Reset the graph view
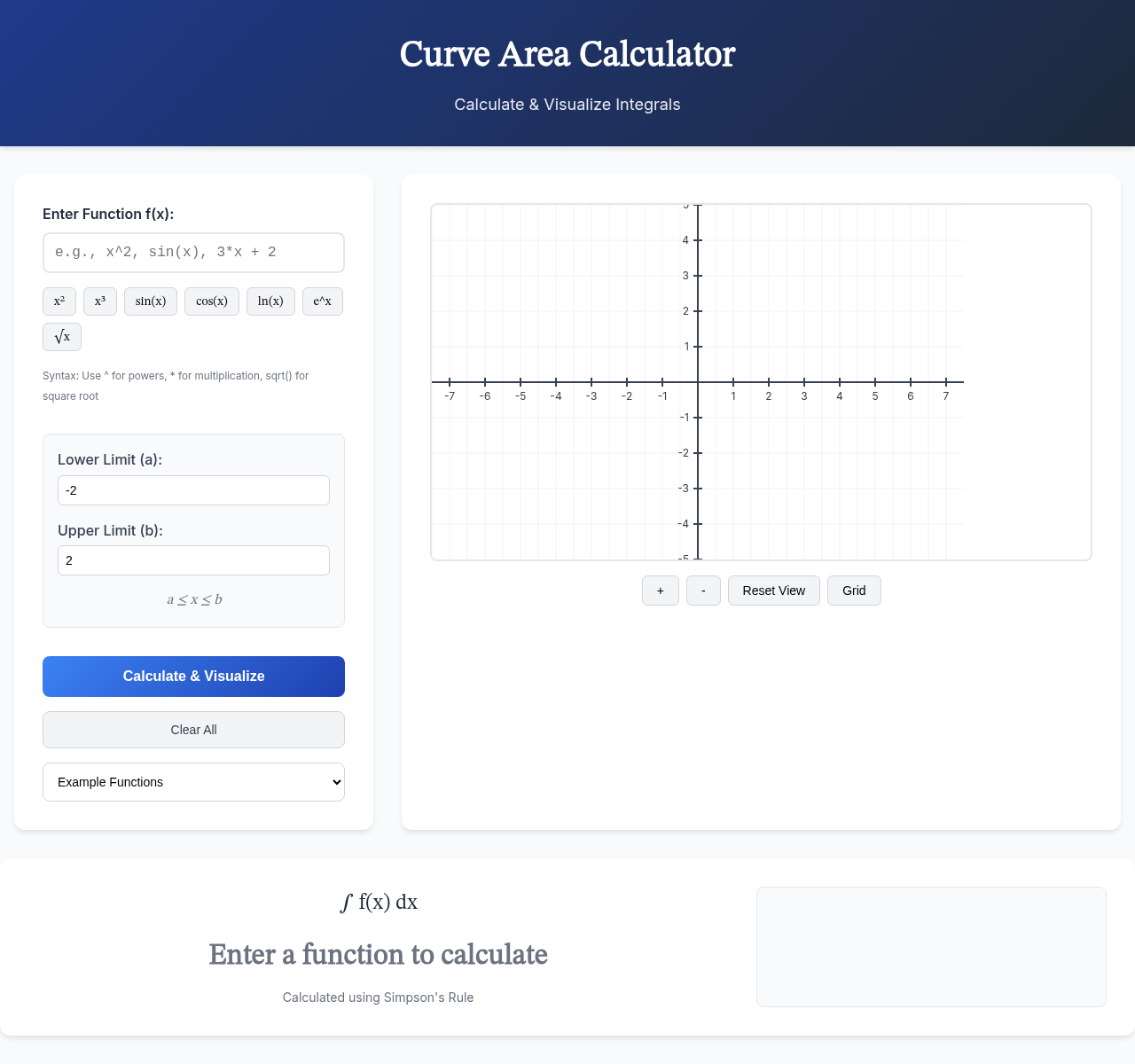 tap(773, 591)
